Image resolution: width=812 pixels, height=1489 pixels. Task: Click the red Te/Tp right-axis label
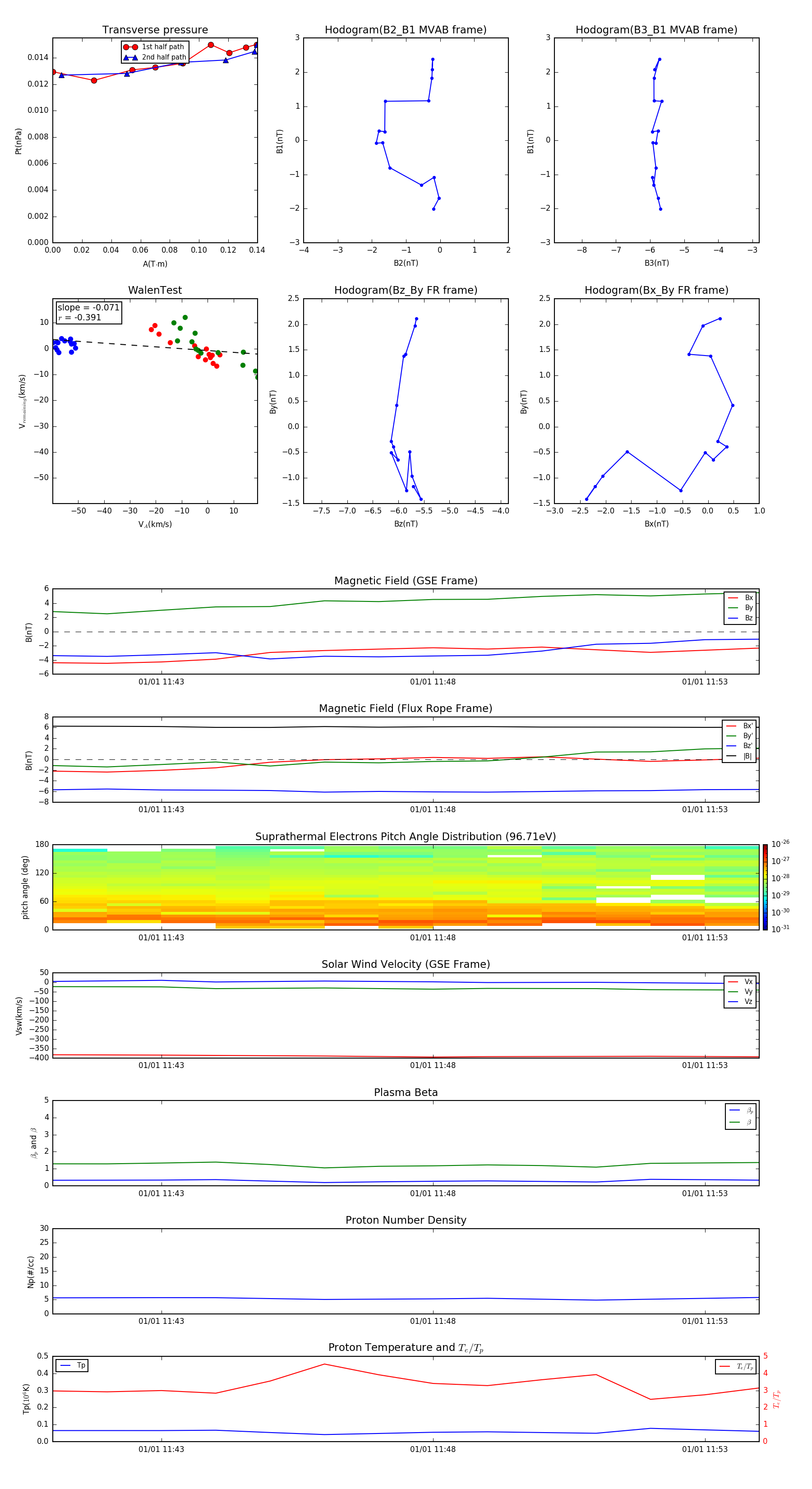[777, 1399]
